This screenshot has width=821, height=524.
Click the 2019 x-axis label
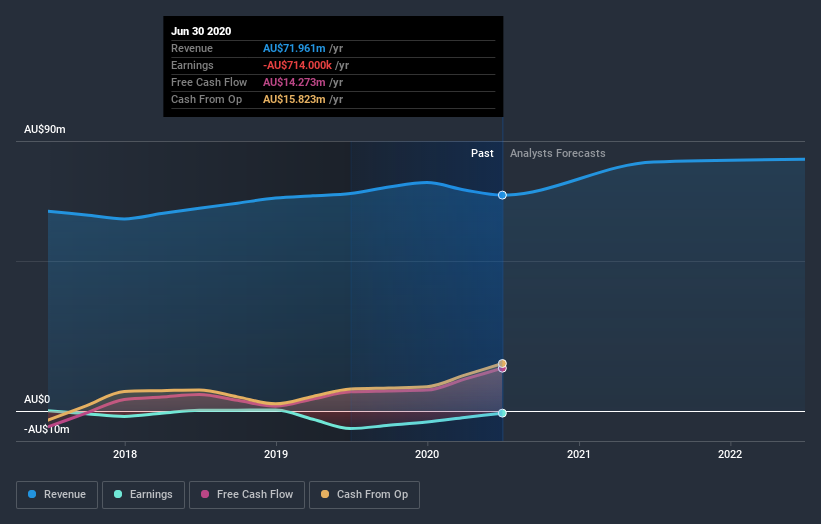coord(276,454)
